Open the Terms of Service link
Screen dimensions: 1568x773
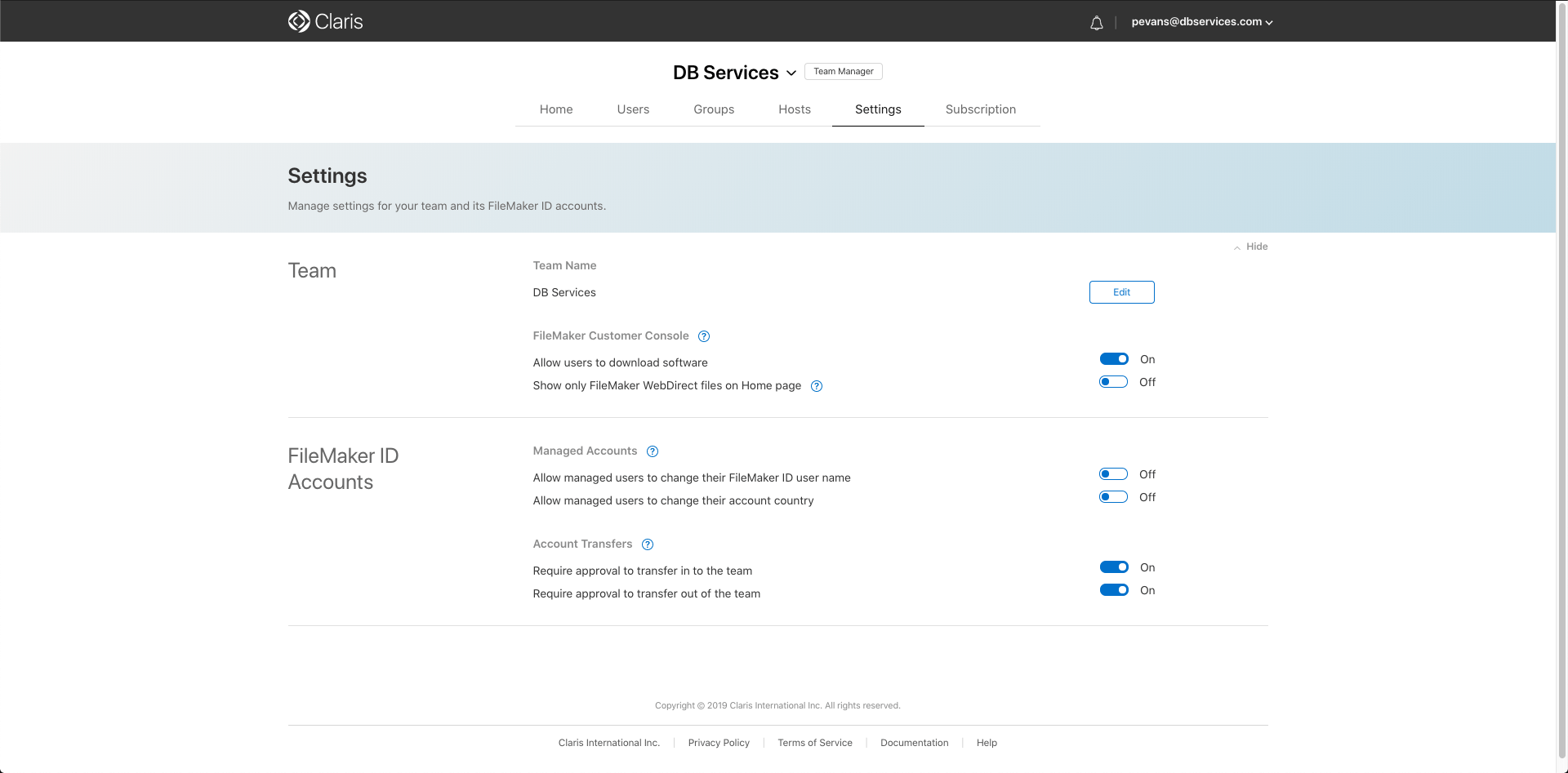pos(815,743)
